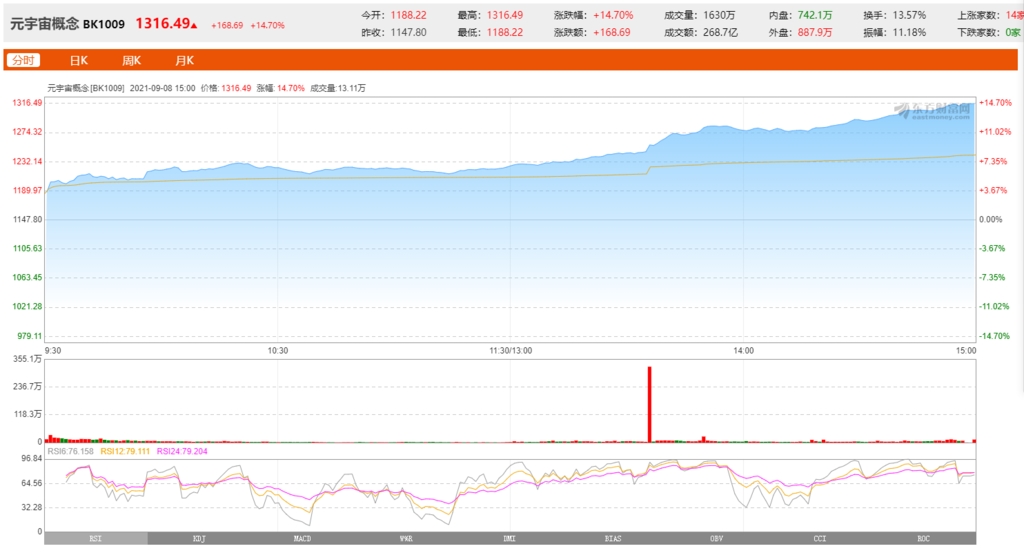Select the 周K weekly chart tab
Screen dimensions: 1024x553
(x=131, y=61)
